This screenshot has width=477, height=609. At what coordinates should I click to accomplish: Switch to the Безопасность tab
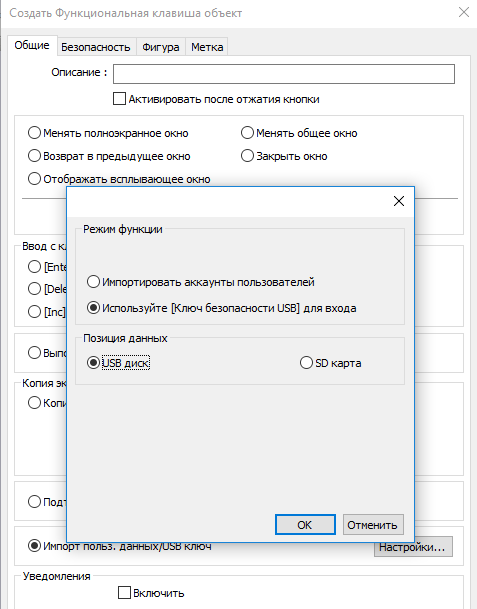click(x=96, y=47)
